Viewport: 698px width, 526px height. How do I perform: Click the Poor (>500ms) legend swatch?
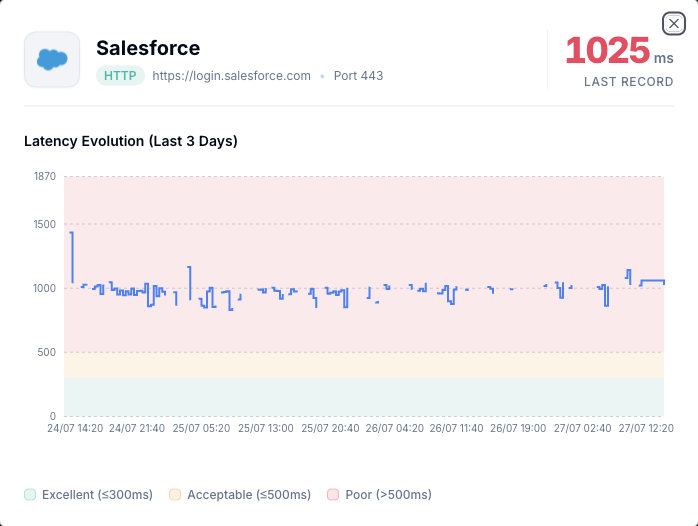333,494
